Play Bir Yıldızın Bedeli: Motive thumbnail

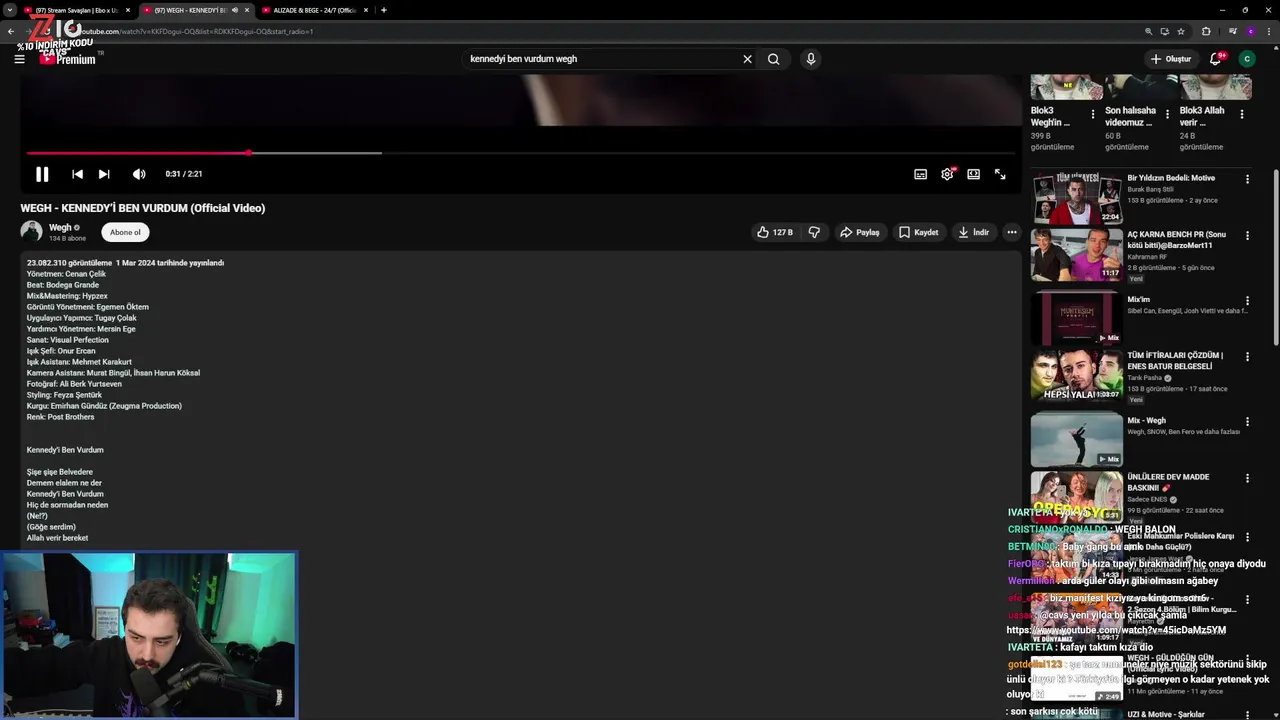pyautogui.click(x=1077, y=197)
